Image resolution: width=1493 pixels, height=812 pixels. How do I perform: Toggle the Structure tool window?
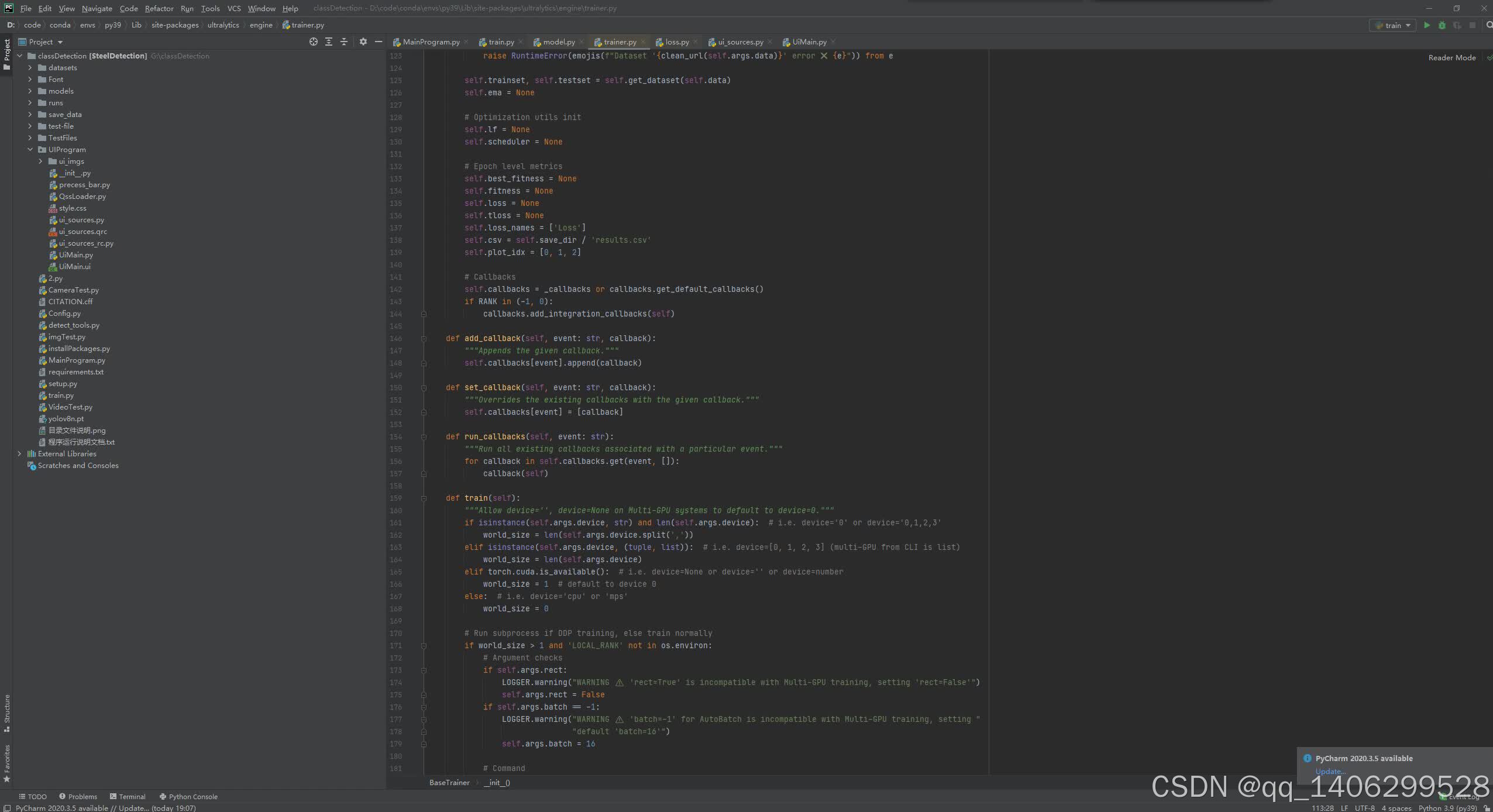(6, 712)
